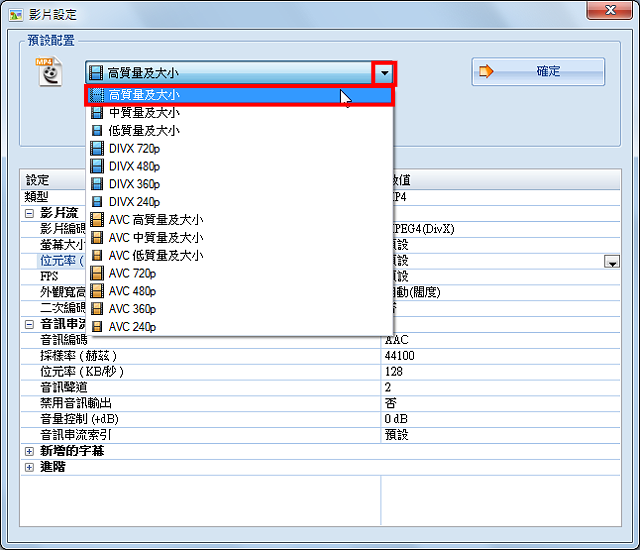Pick AVC 480p preset

coord(240,291)
